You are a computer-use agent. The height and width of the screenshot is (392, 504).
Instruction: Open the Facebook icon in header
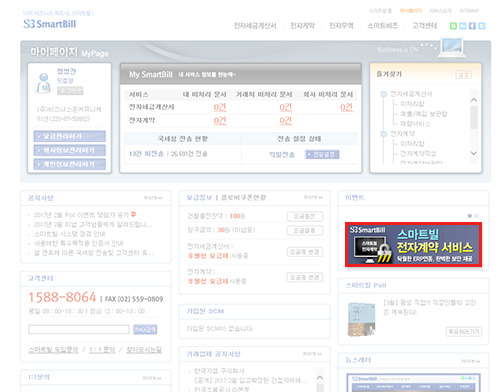click(472, 26)
